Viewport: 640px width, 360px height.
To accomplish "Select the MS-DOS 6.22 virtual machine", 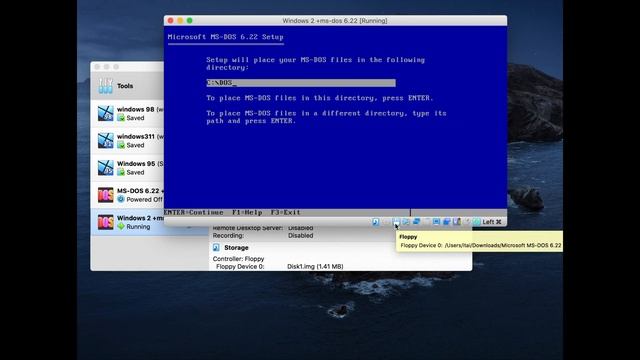I will [x=127, y=195].
